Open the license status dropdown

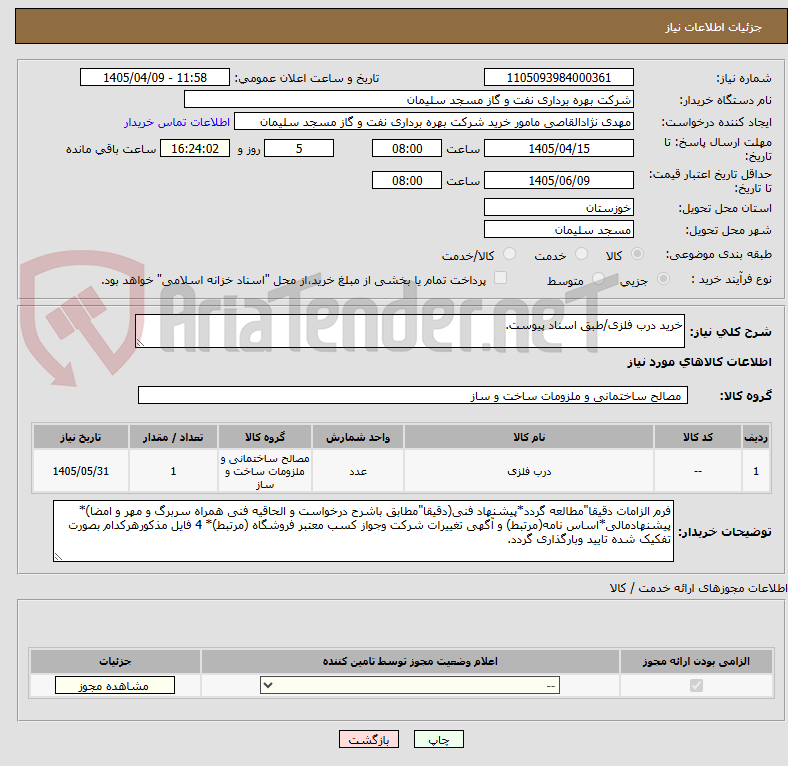[x=410, y=686]
